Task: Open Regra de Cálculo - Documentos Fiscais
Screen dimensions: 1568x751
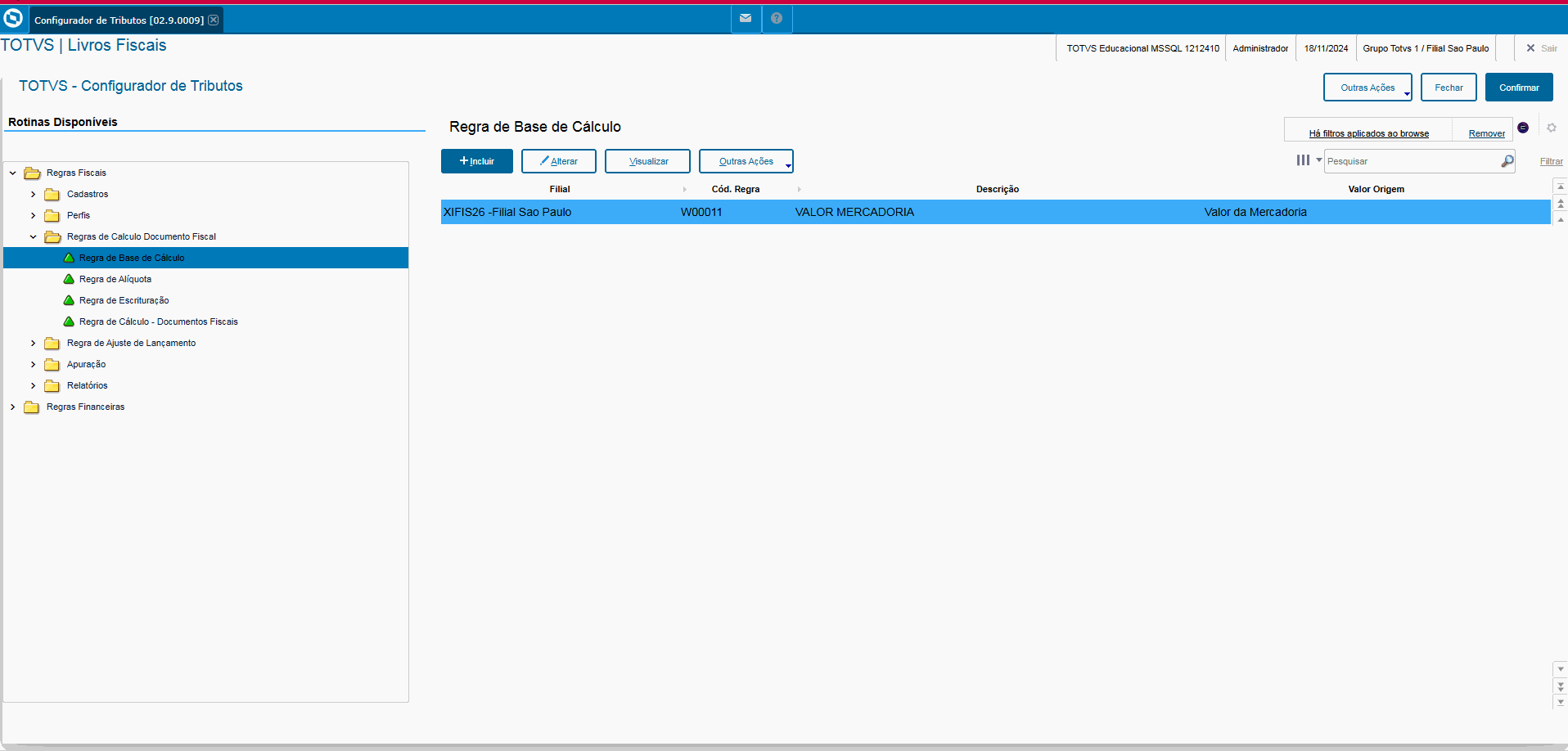Action: click(159, 322)
